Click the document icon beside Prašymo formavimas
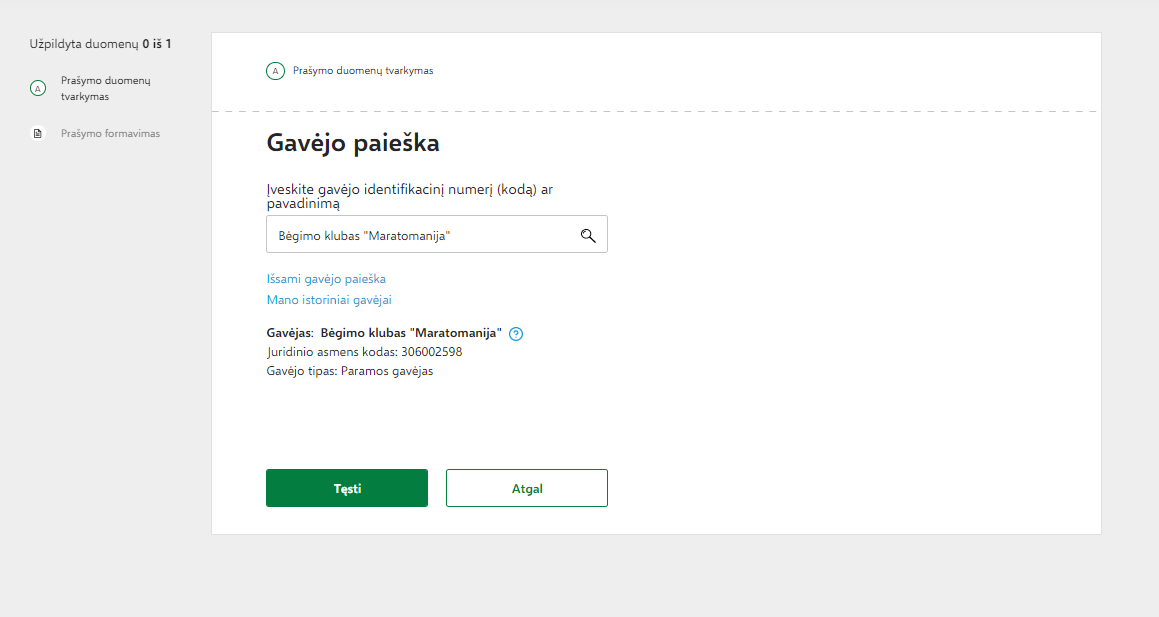This screenshot has height=617, width=1159. pyautogui.click(x=38, y=134)
